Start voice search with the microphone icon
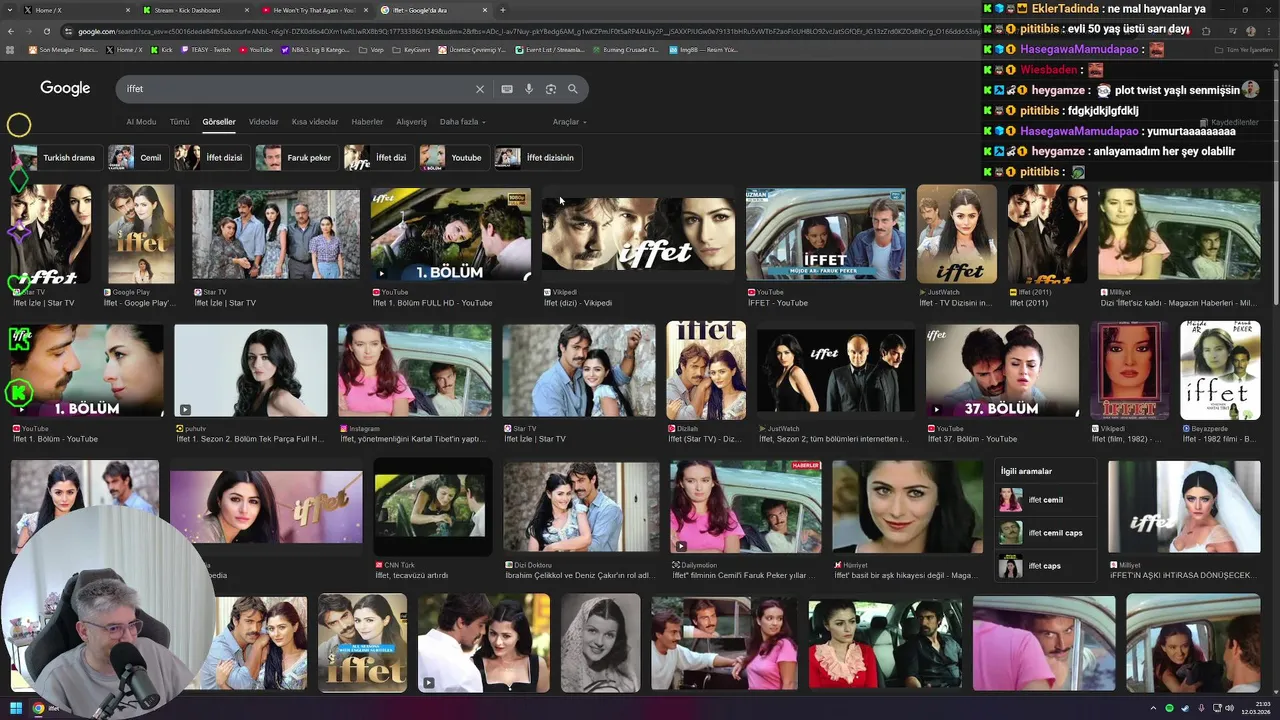The height and width of the screenshot is (720, 1280). [x=529, y=89]
